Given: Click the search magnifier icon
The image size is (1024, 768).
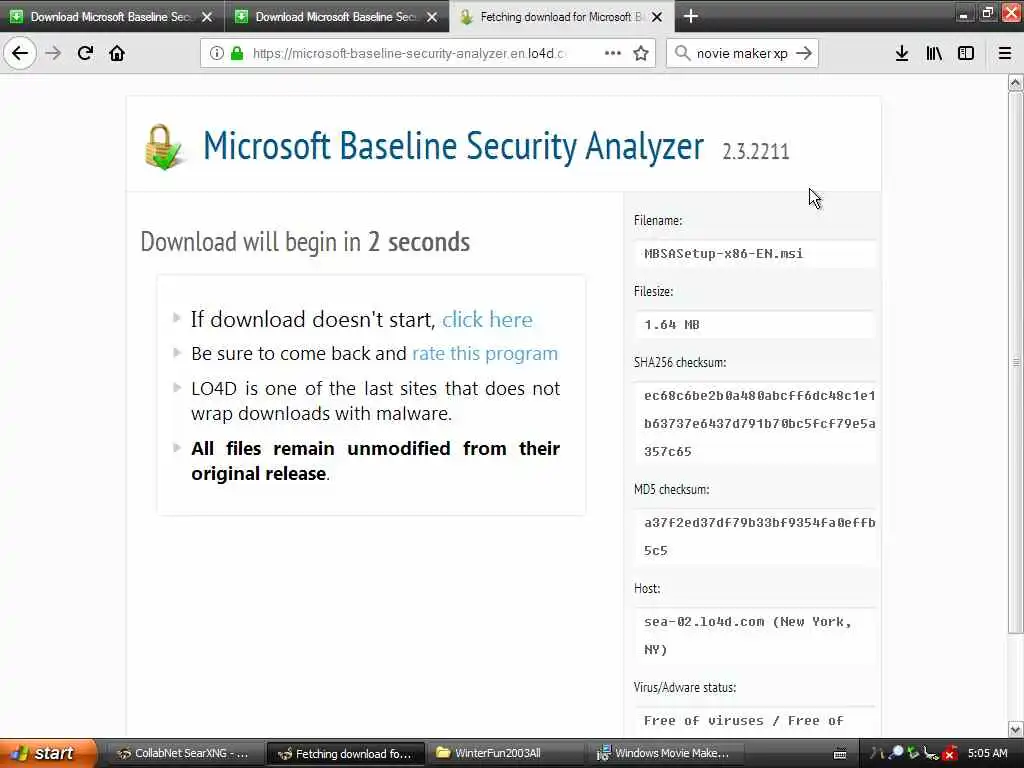Looking at the screenshot, I should coord(682,54).
